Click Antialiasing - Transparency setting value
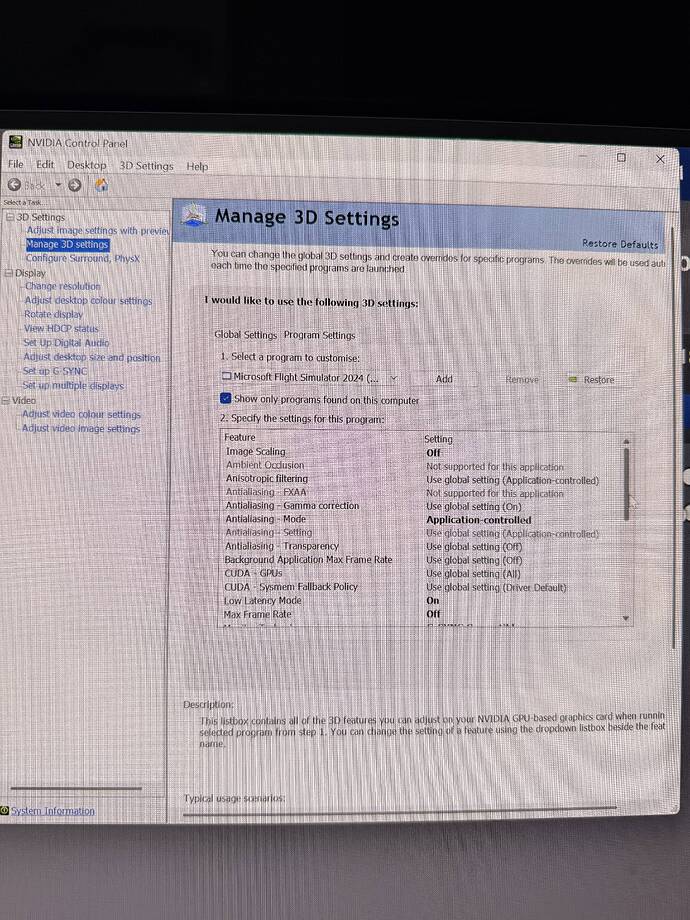 [473, 546]
